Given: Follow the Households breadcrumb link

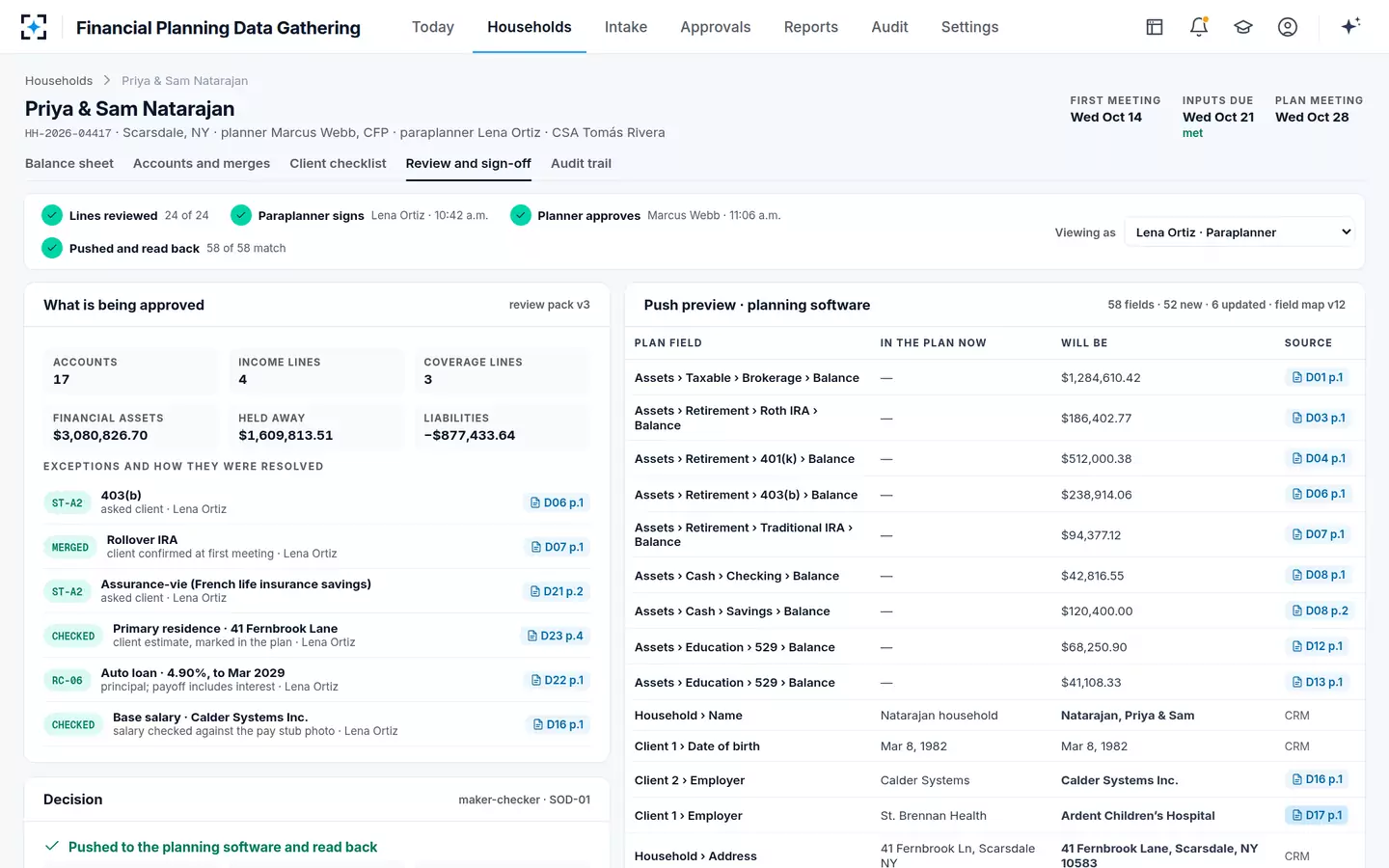Looking at the screenshot, I should [59, 81].
